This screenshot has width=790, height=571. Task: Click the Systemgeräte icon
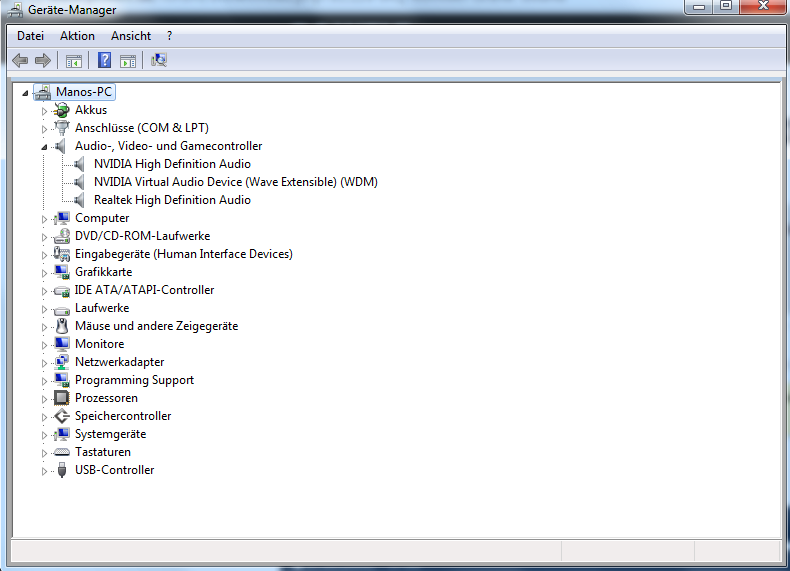click(x=61, y=434)
